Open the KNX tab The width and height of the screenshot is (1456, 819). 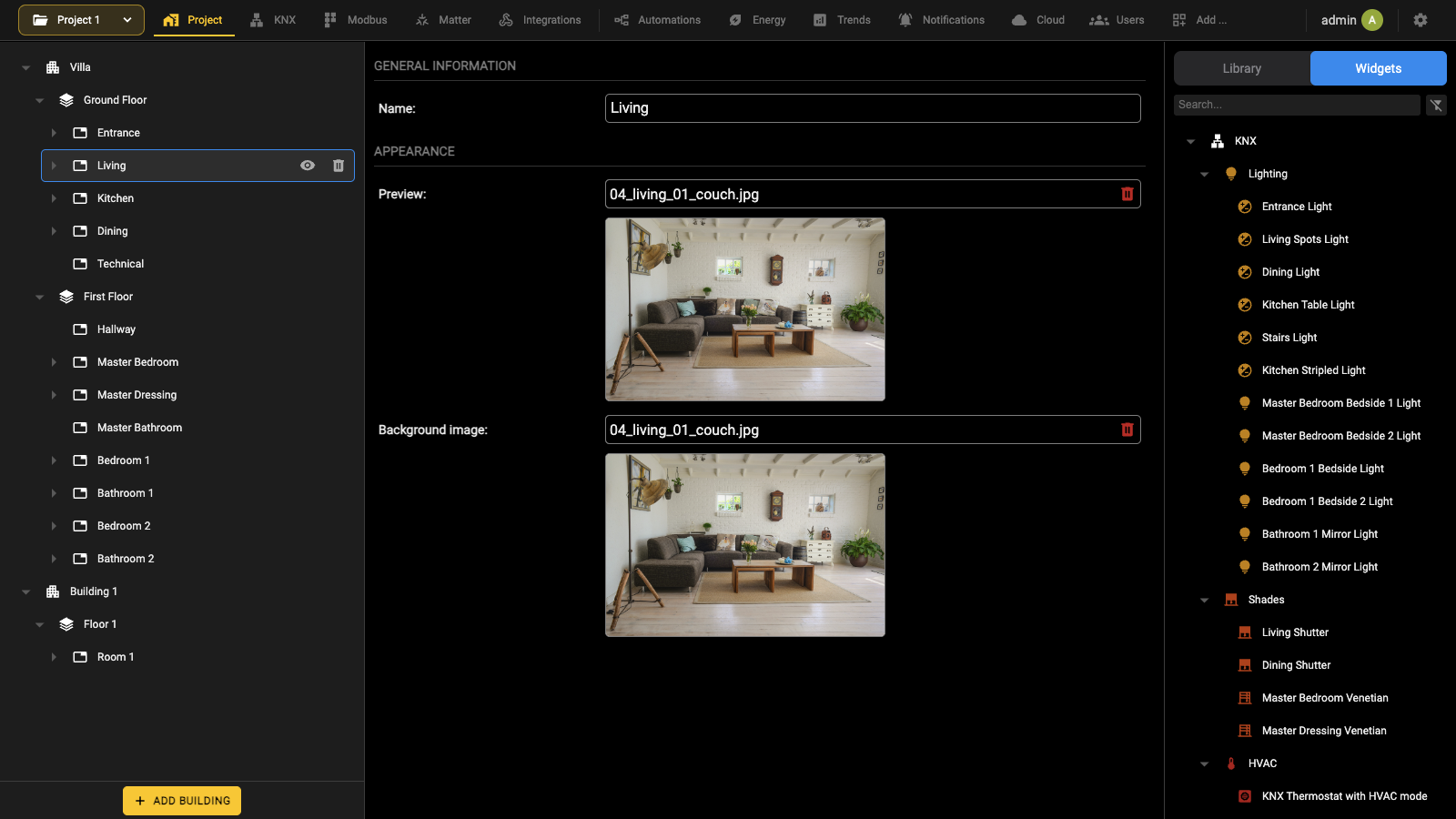[x=273, y=20]
